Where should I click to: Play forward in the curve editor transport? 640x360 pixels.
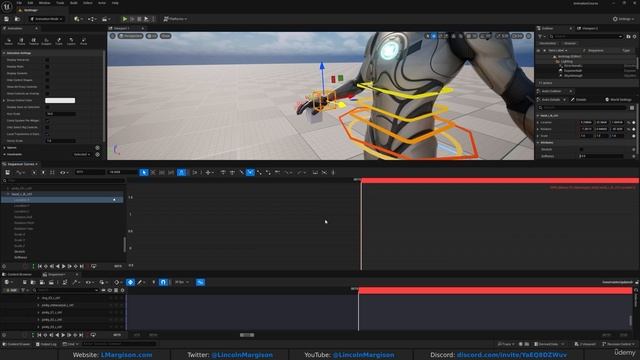[63, 266]
